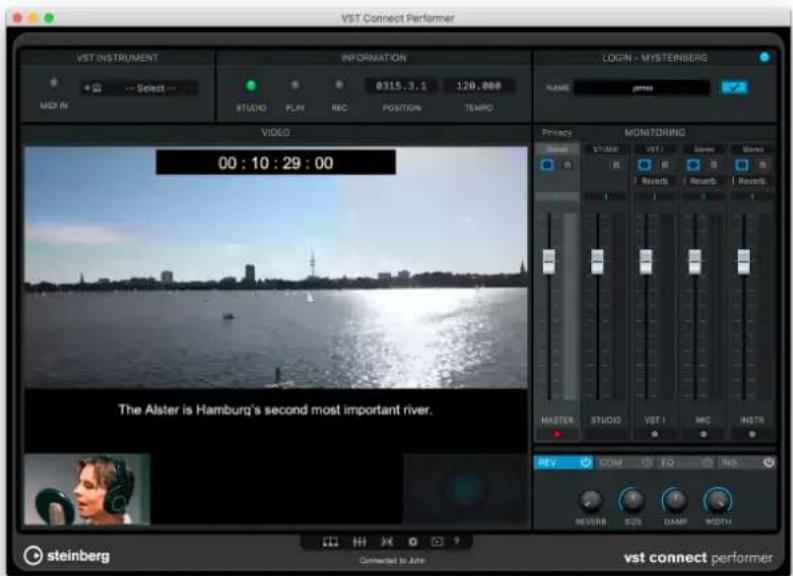Click the timecode 00:10:29:00 display
This screenshot has width=793, height=576.
(276, 163)
